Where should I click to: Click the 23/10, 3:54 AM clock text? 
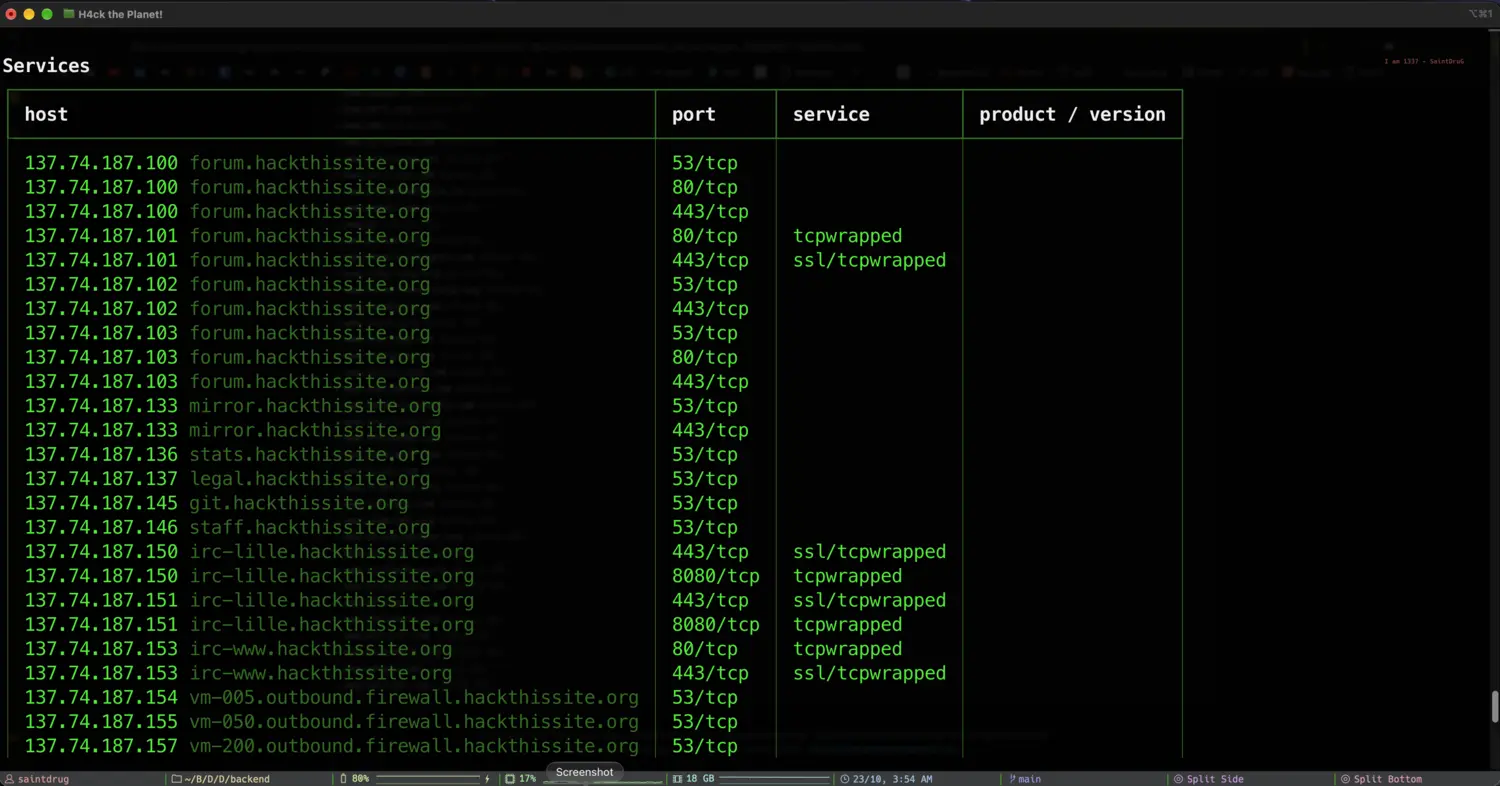(893, 779)
